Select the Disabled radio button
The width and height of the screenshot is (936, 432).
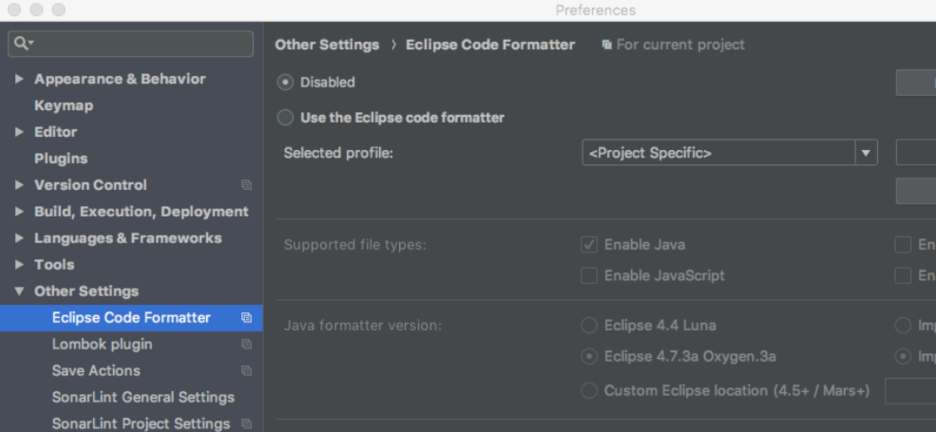(285, 82)
